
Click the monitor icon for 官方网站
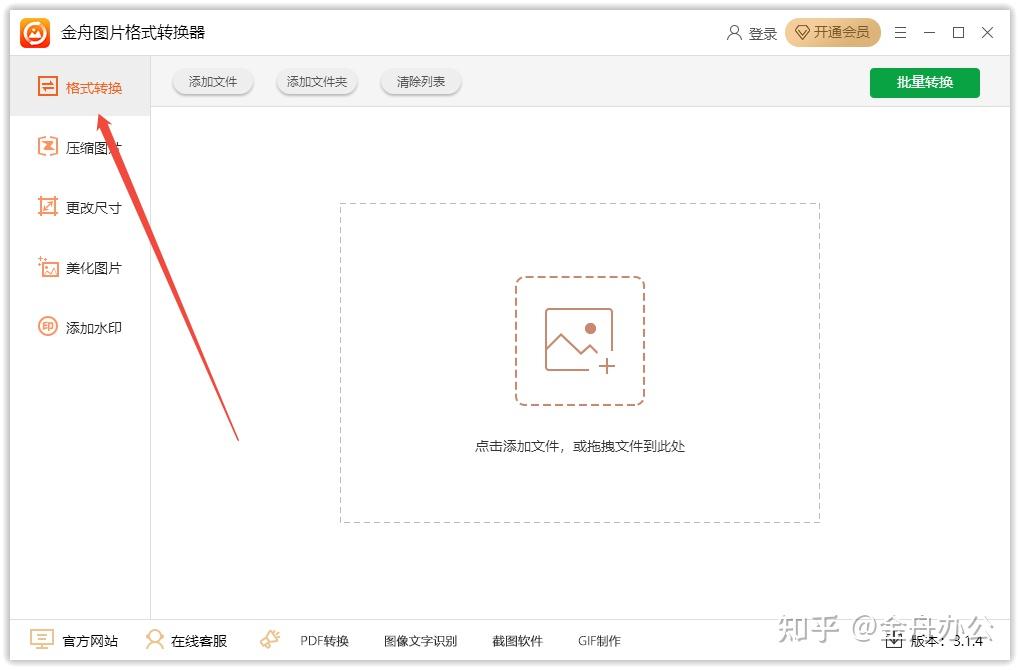pyautogui.click(x=42, y=639)
